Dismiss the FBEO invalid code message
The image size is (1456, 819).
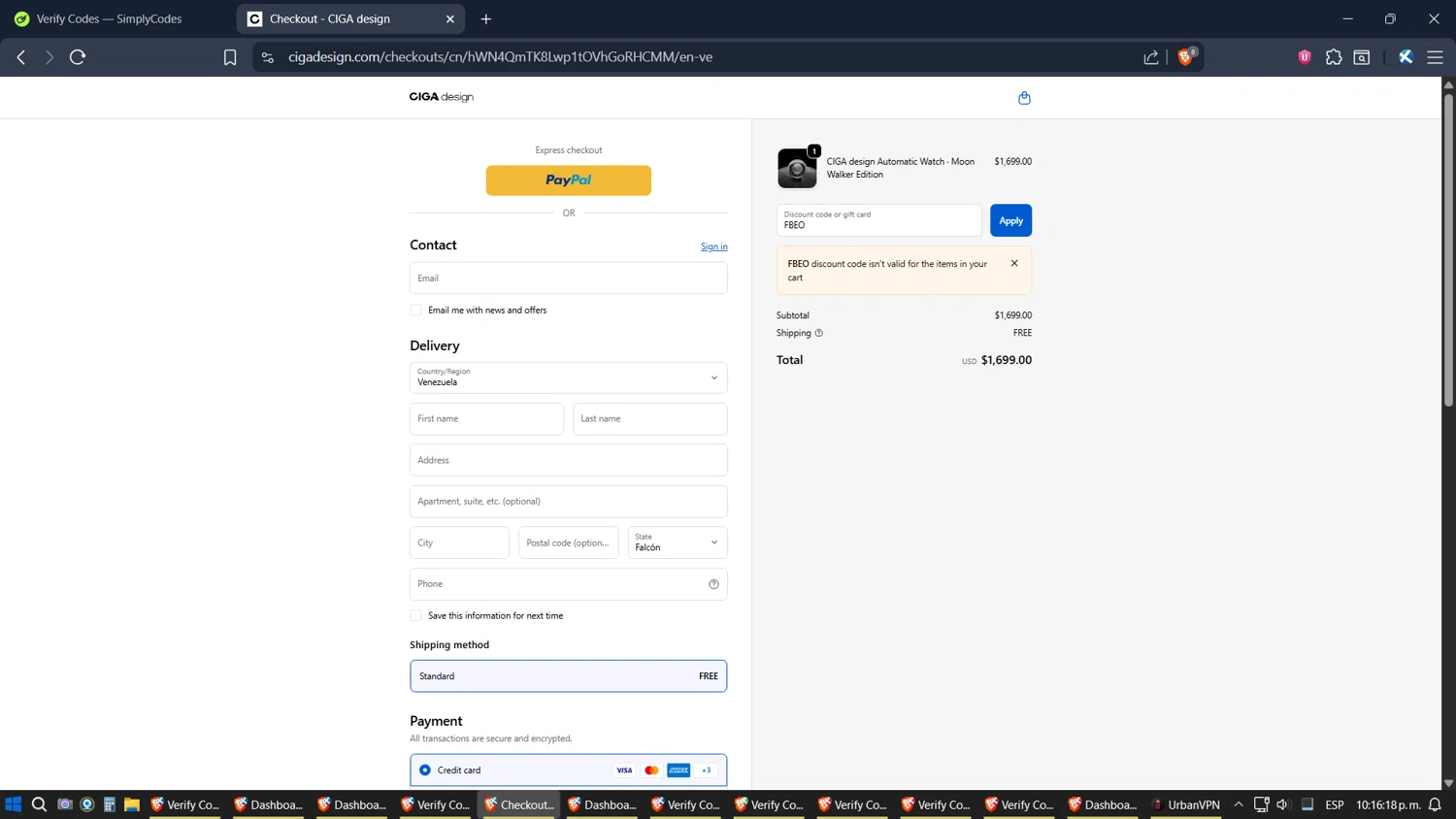point(1014,263)
